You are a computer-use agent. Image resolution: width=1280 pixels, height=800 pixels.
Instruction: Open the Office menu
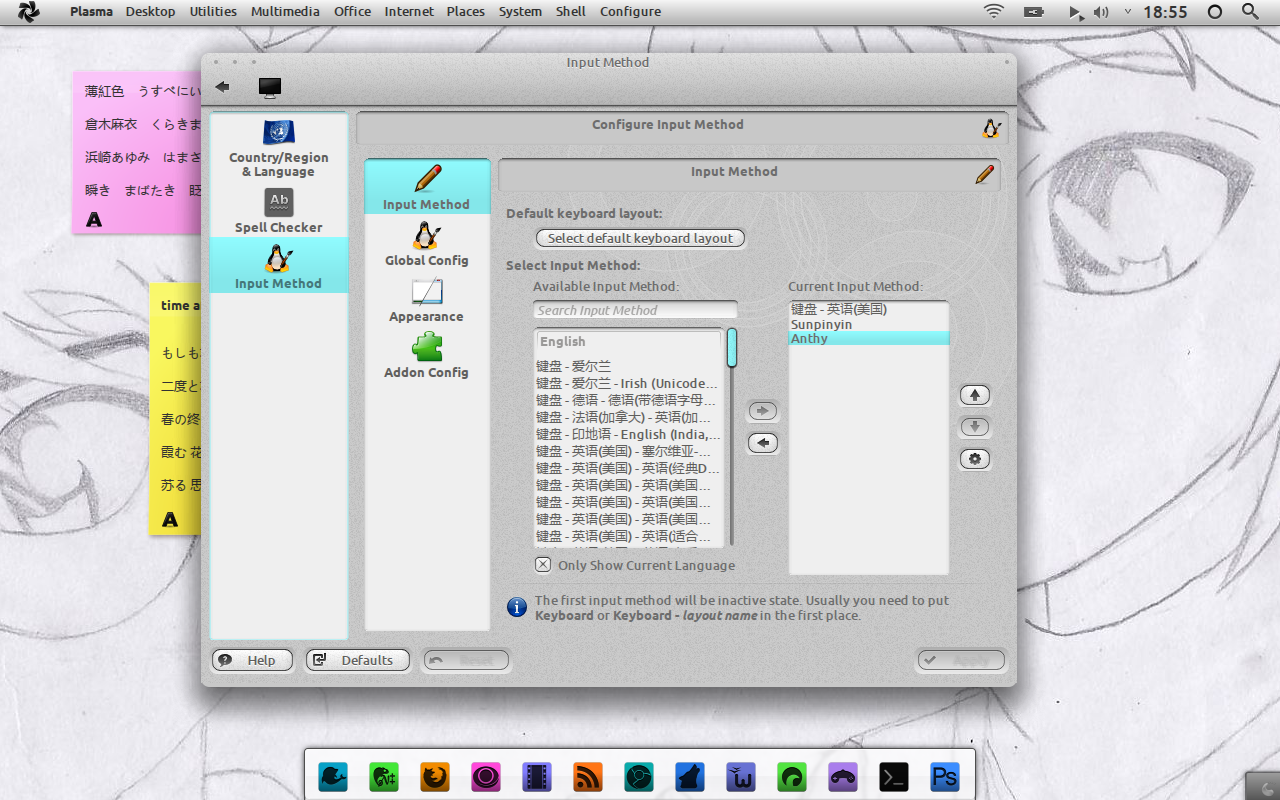coord(352,12)
